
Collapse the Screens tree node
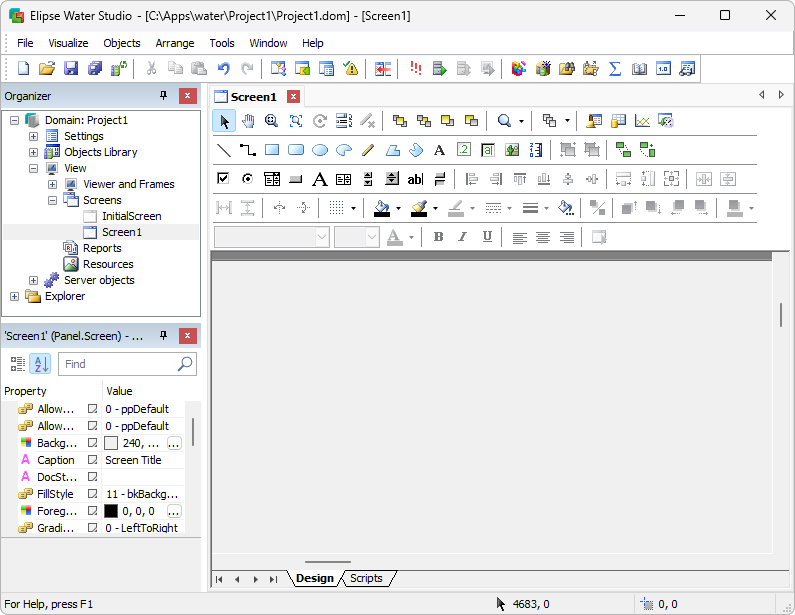[x=52, y=200]
